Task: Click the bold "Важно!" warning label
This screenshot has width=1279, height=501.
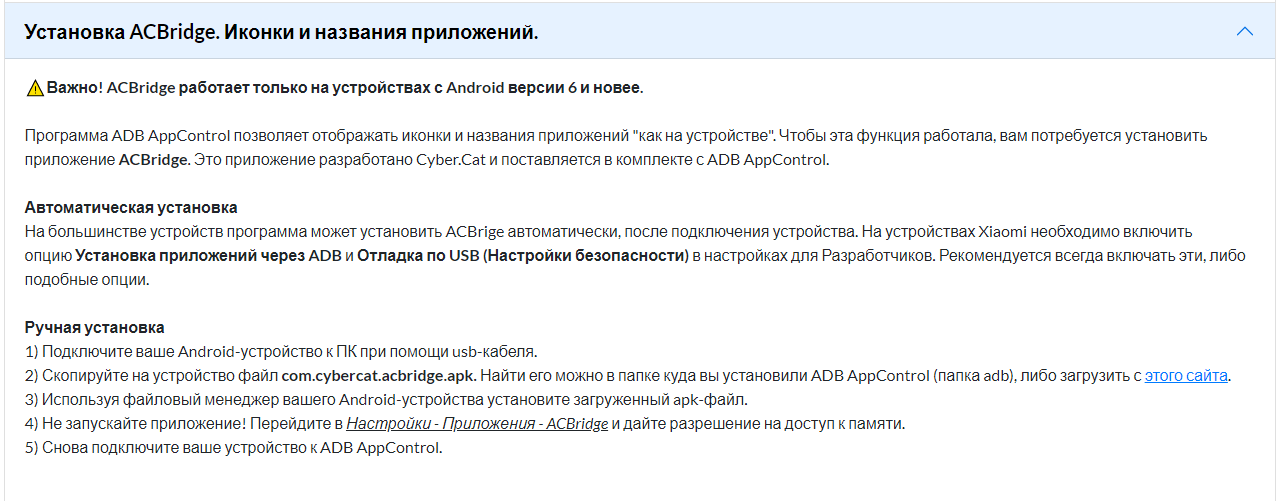Action: (x=74, y=88)
